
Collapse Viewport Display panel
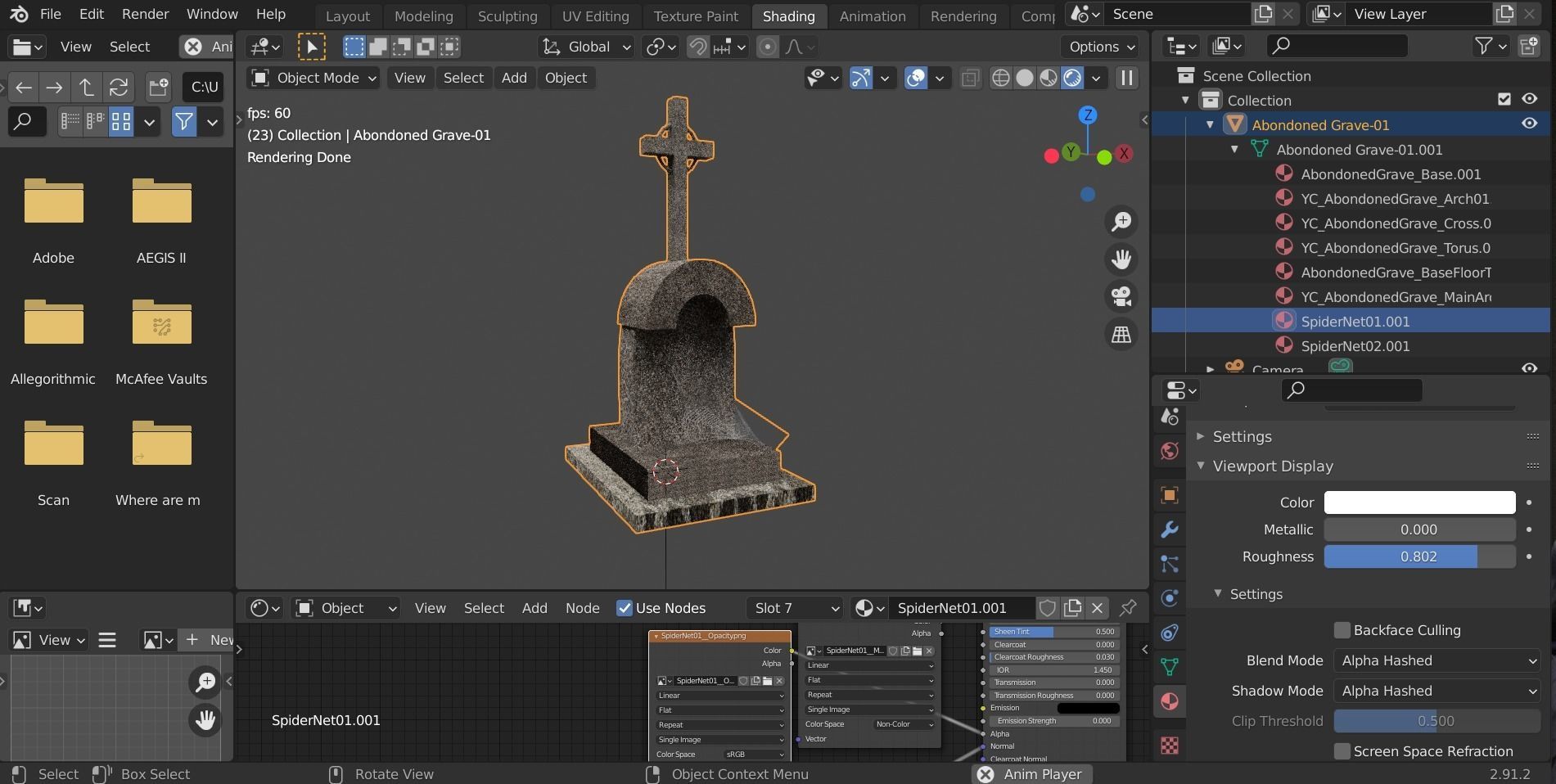point(1201,466)
